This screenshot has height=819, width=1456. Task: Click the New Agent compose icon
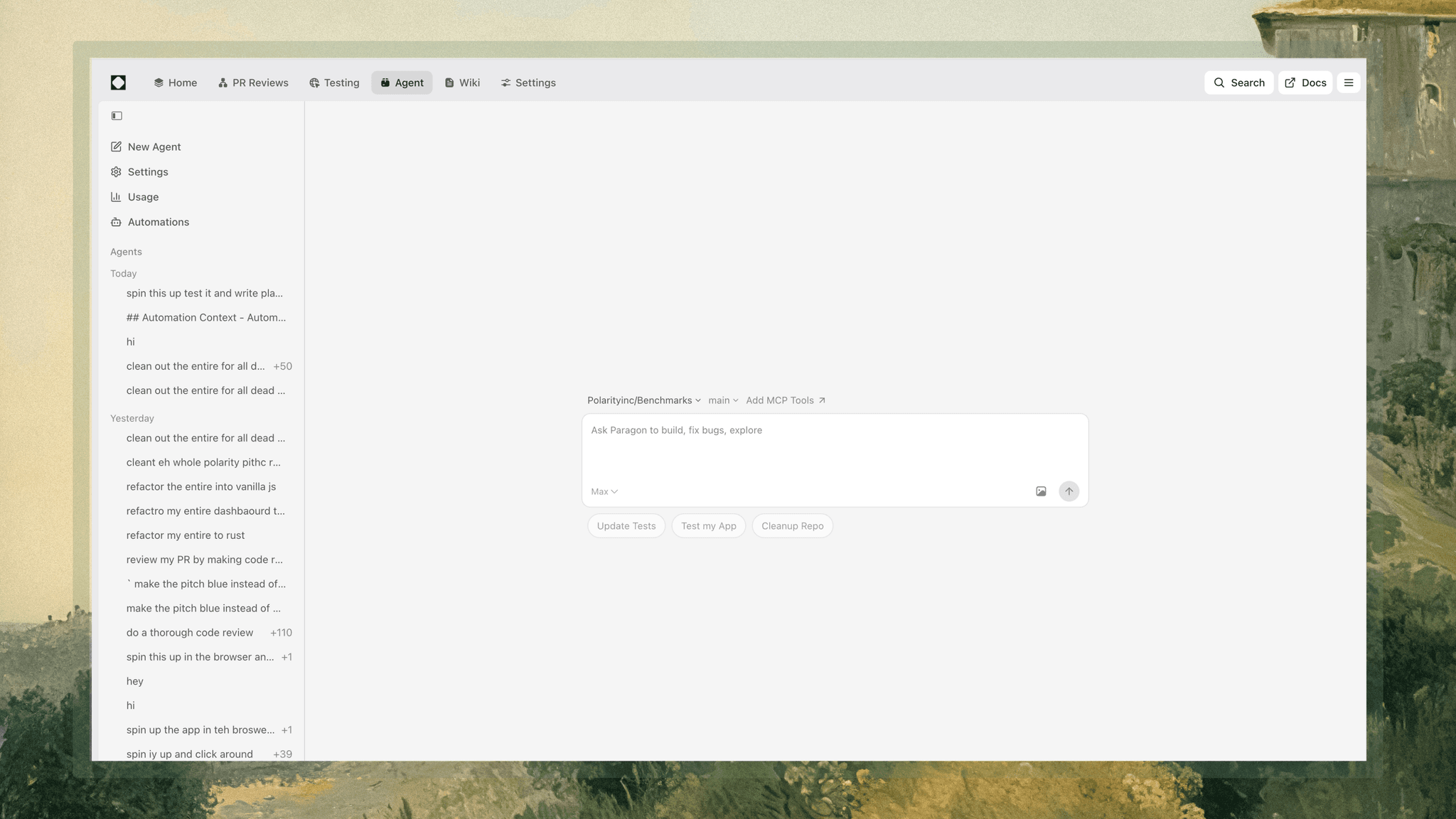pyautogui.click(x=116, y=146)
